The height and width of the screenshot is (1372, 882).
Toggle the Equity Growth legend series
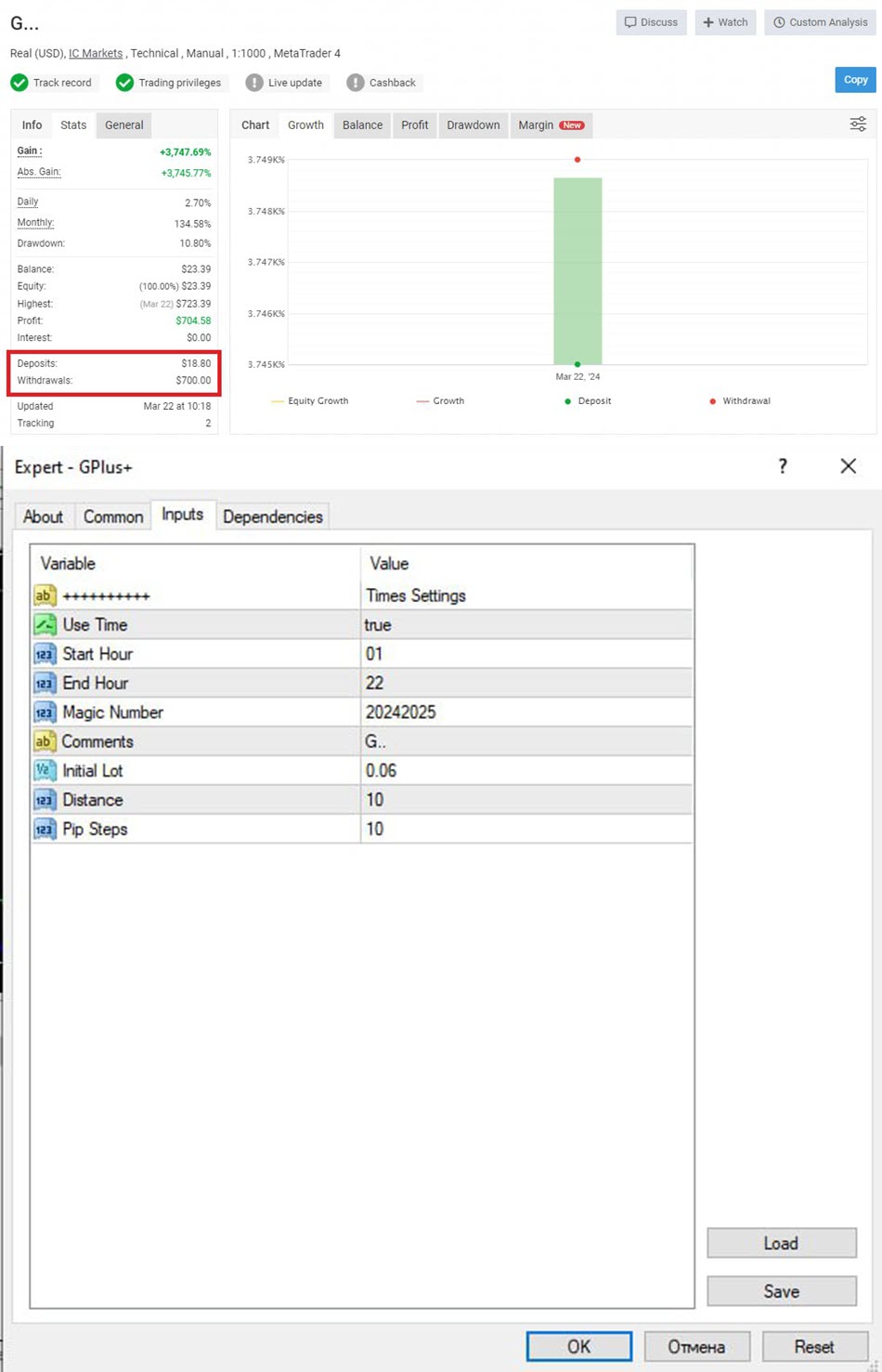click(310, 401)
